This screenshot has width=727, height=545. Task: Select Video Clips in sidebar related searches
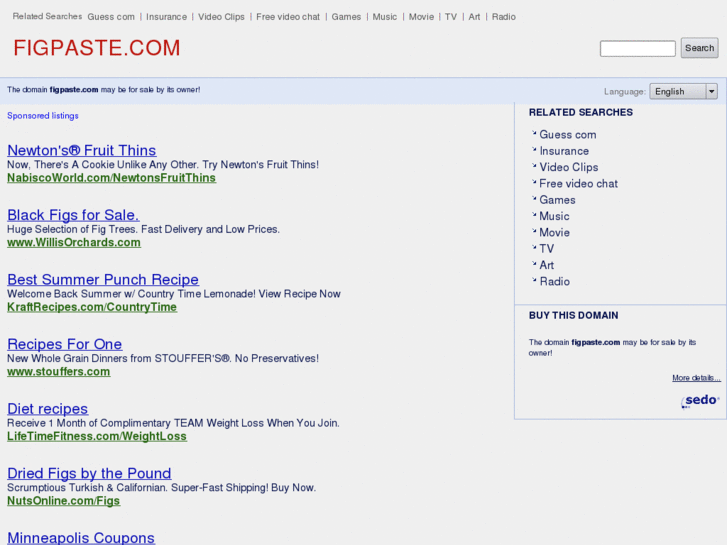click(568, 167)
